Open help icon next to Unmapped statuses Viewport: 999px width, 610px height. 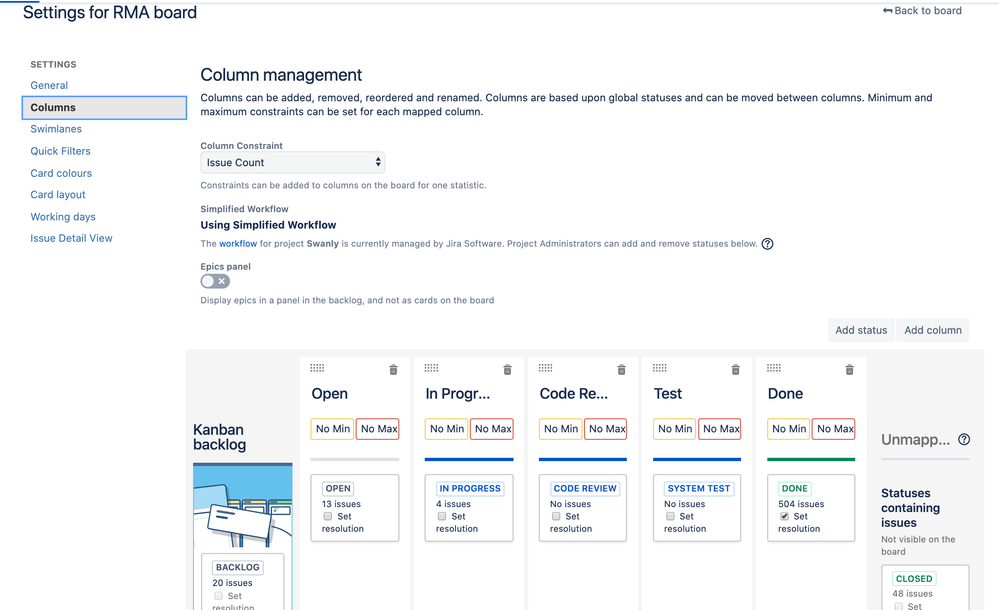[x=964, y=439]
